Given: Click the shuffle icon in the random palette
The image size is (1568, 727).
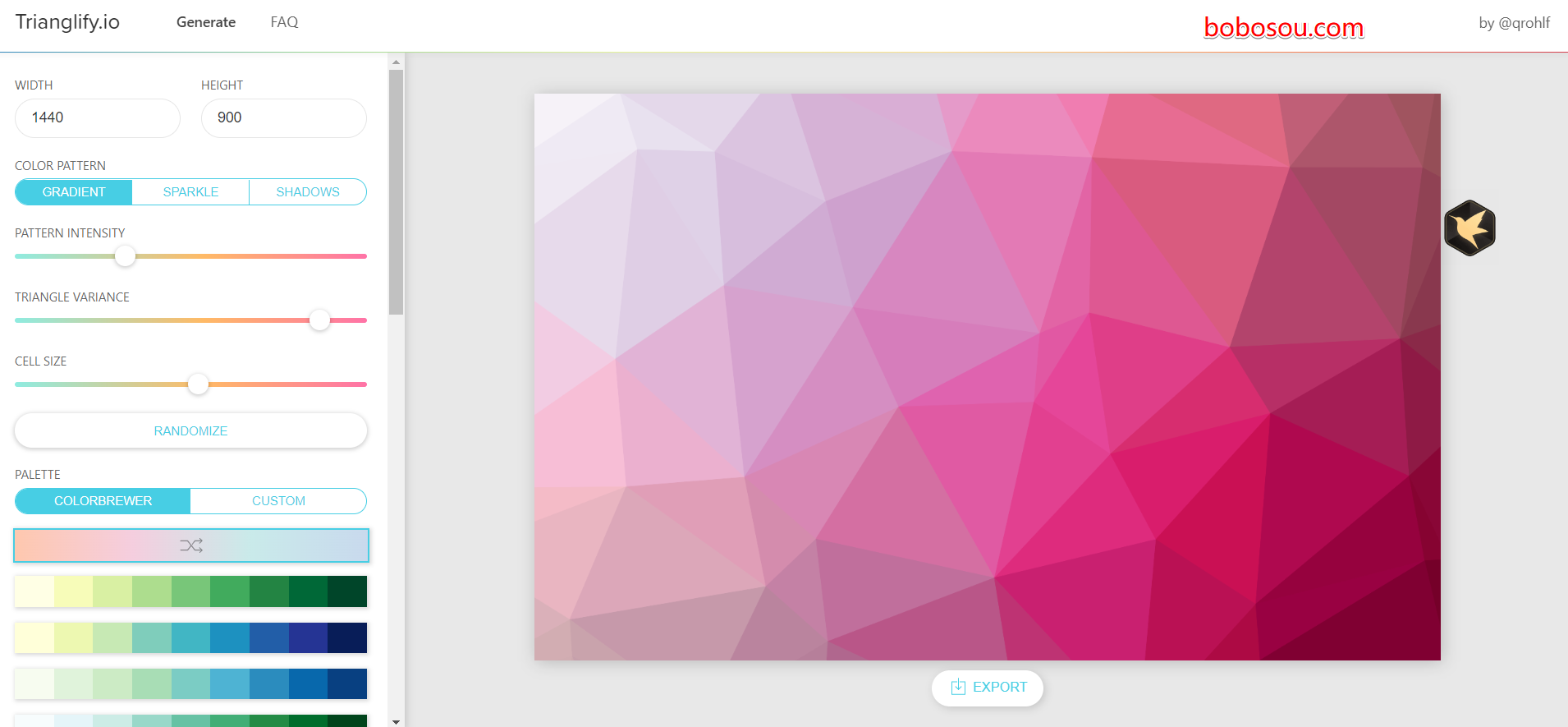Looking at the screenshot, I should (x=191, y=545).
